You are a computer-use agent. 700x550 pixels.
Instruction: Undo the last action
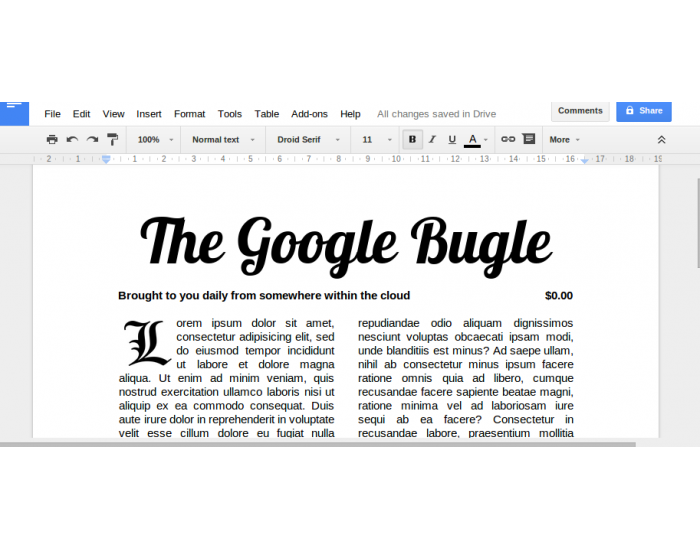[72, 140]
